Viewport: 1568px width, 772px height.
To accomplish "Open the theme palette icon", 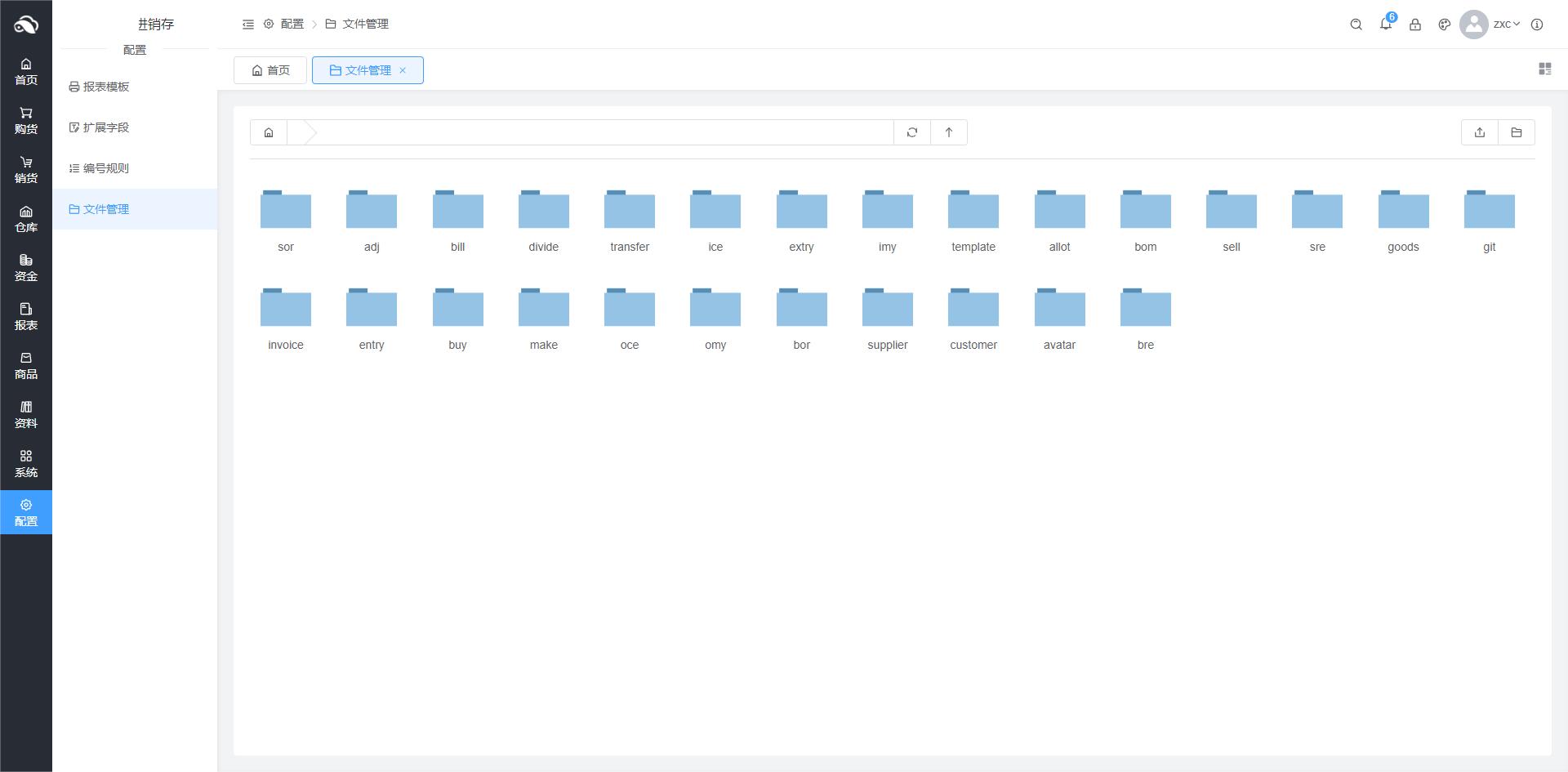I will 1445,25.
